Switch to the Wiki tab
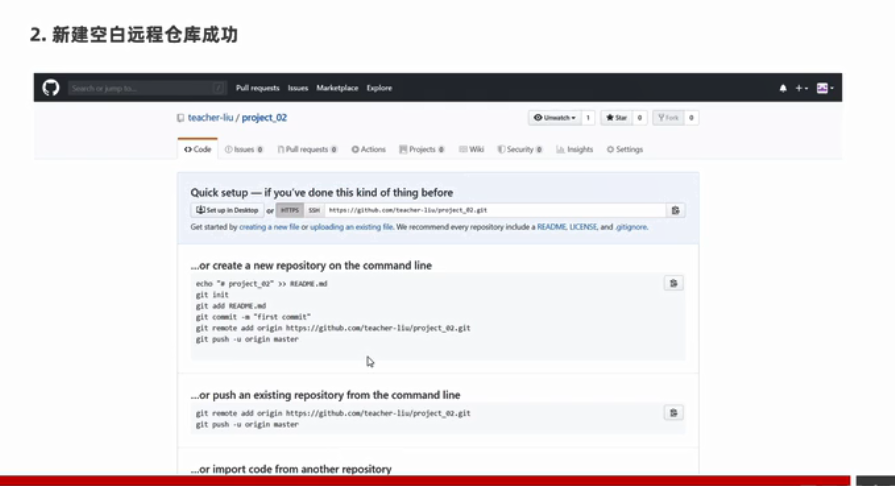This screenshot has height=486, width=895. coord(471,149)
